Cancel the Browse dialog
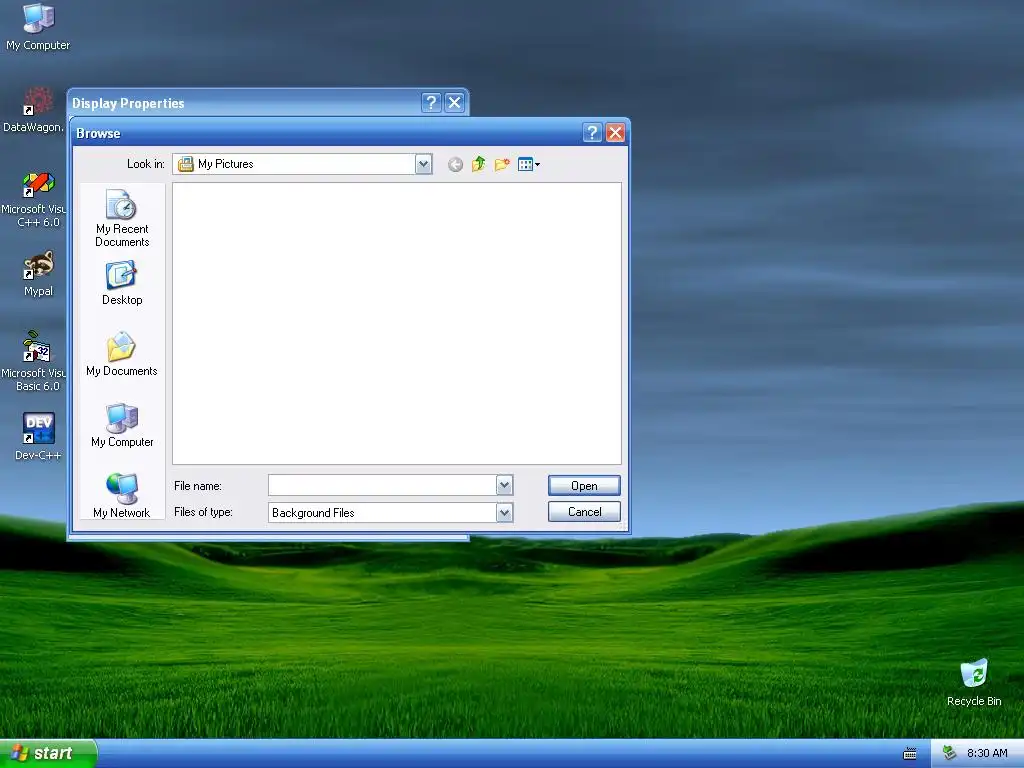Image resolution: width=1024 pixels, height=768 pixels. click(x=584, y=512)
